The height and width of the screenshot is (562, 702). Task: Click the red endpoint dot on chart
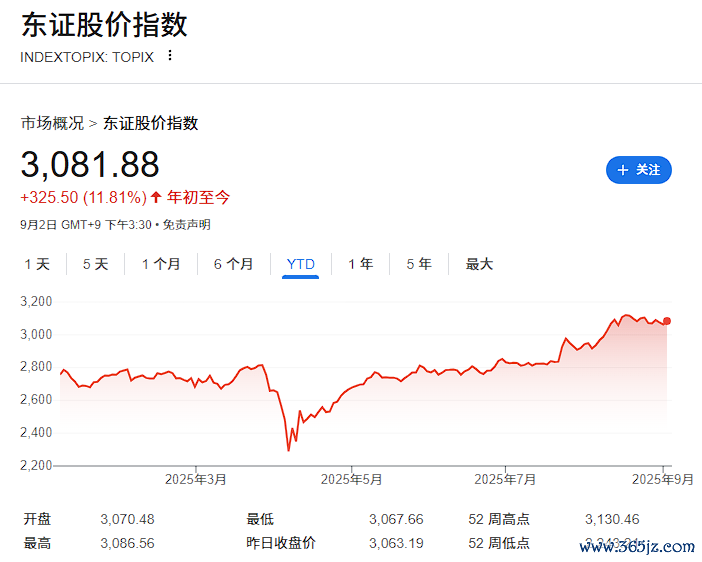667,321
